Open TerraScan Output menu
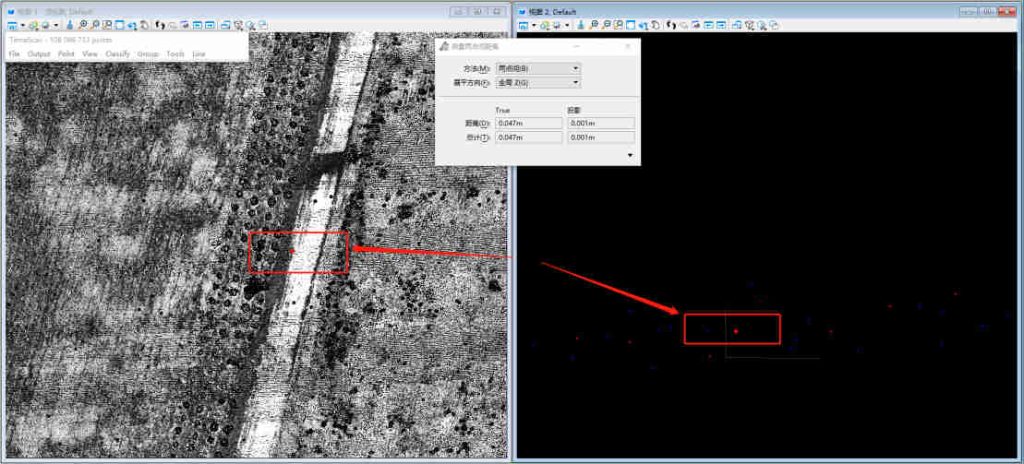The image size is (1024, 464). click(x=39, y=54)
